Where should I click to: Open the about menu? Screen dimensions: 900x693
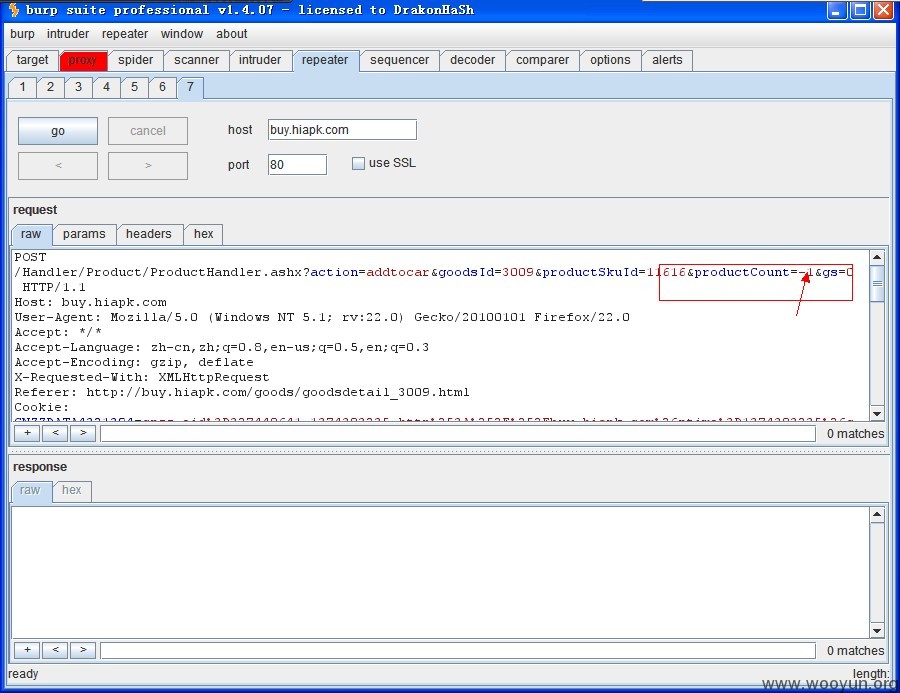coord(231,34)
